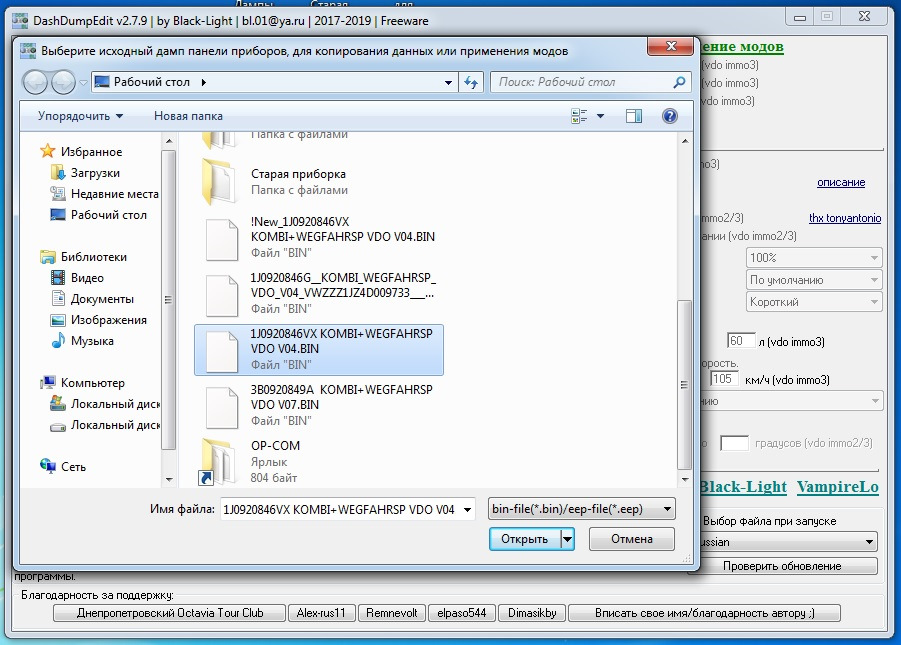Click Новая папка toolbar button

[x=188, y=116]
